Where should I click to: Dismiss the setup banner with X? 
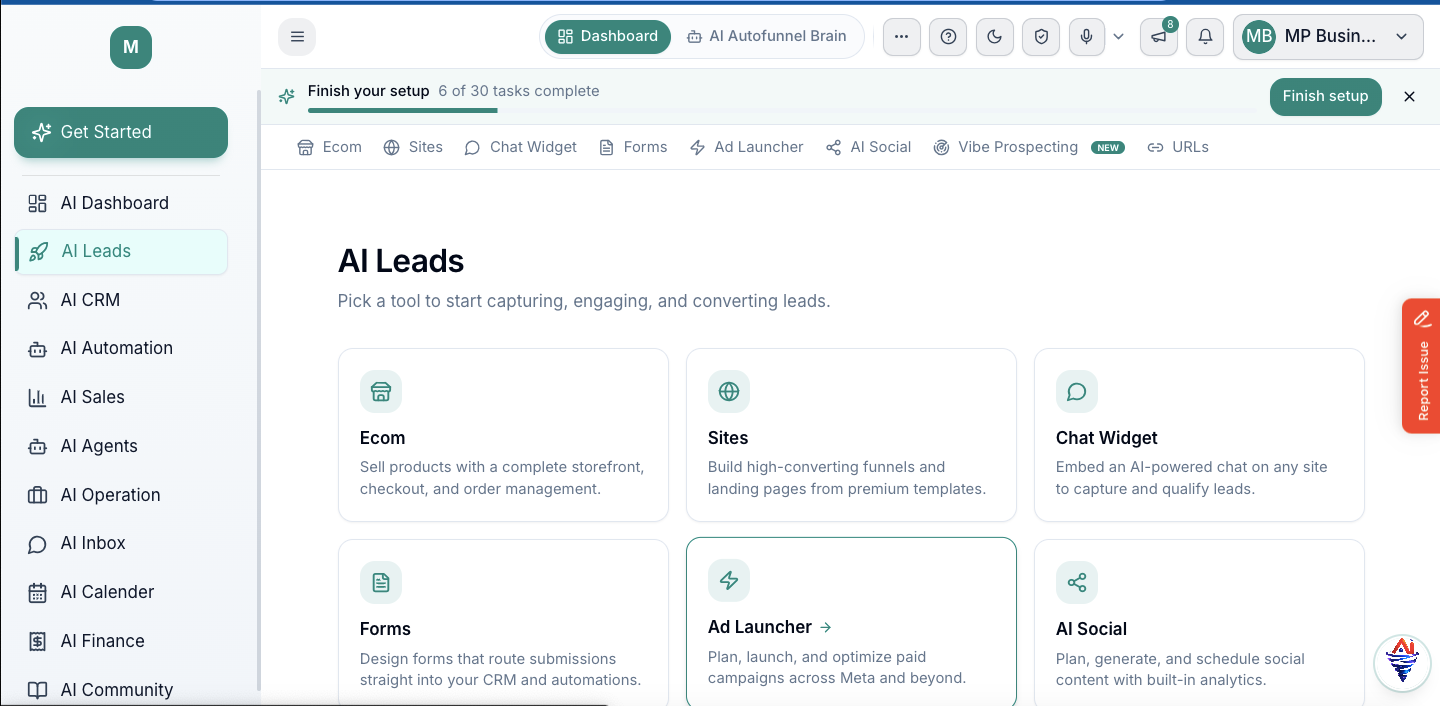tap(1409, 96)
